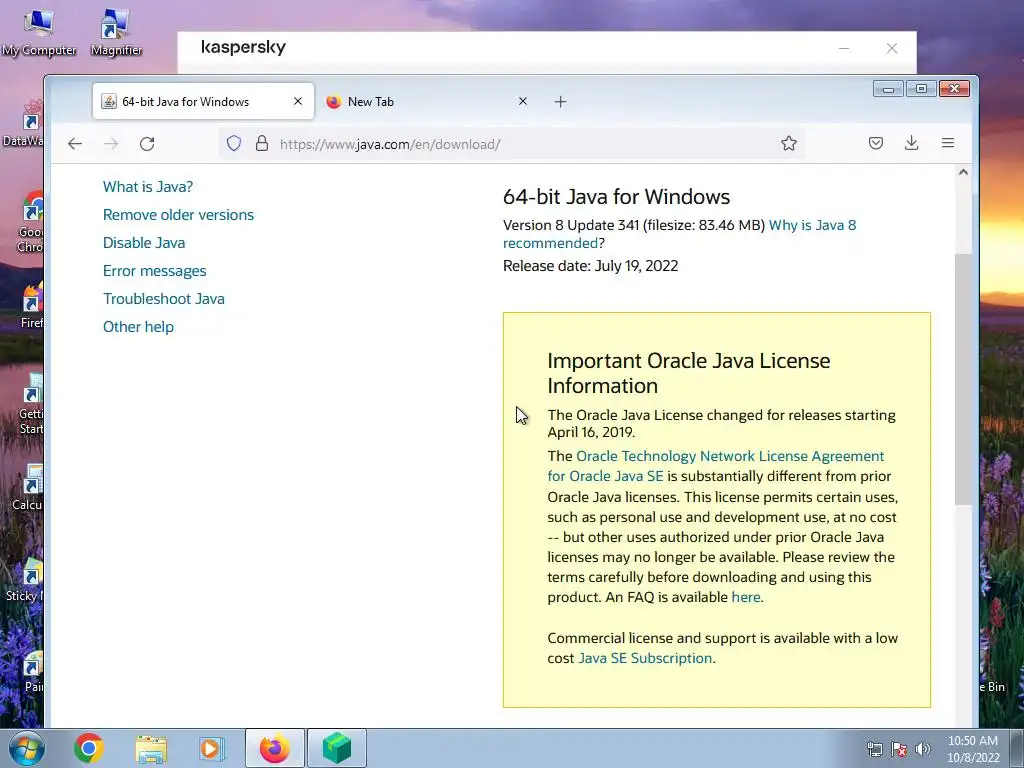
Task: Open the Disable Java link
Action: 144,243
